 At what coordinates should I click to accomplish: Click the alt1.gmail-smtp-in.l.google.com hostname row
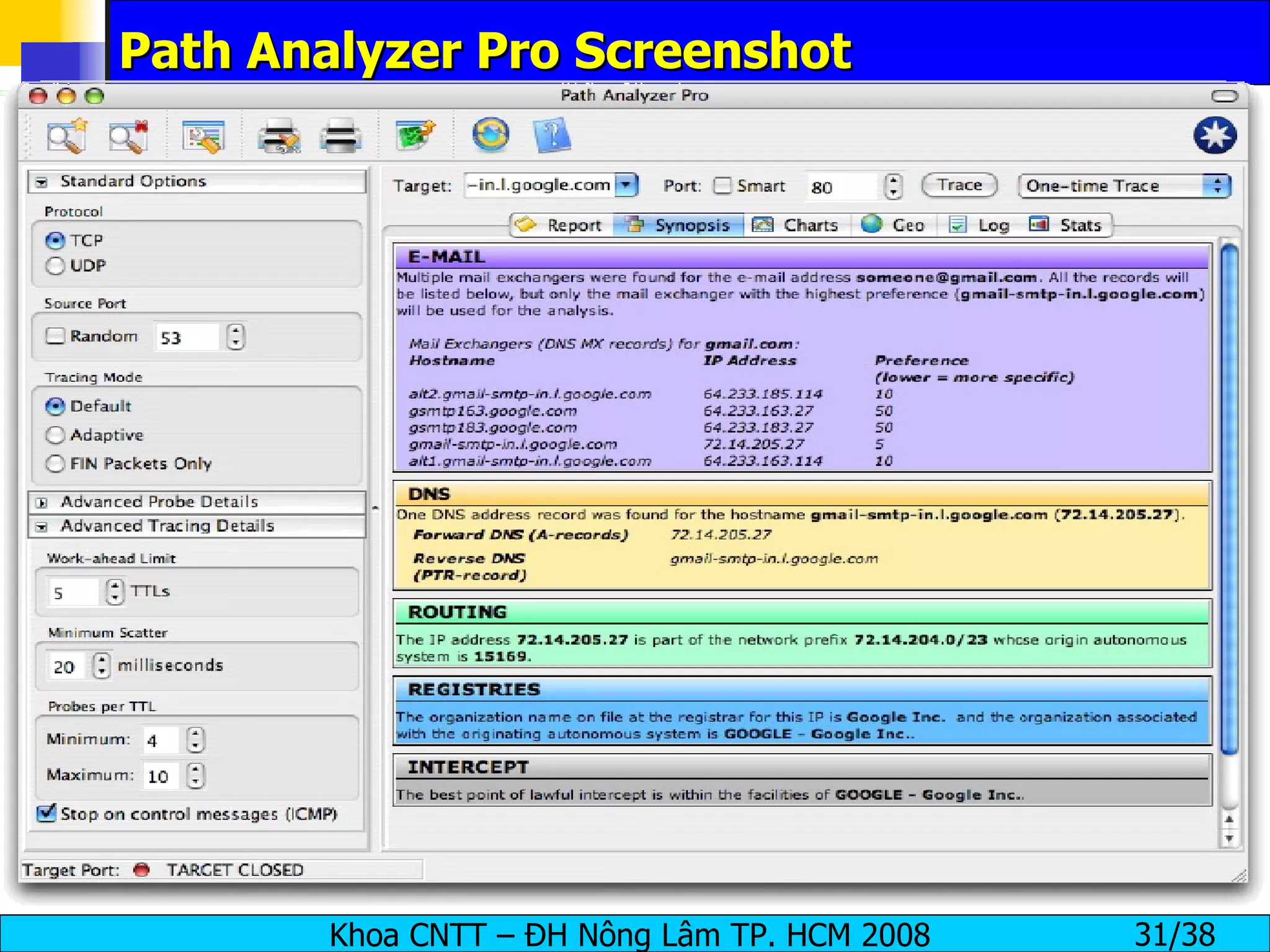click(x=530, y=461)
